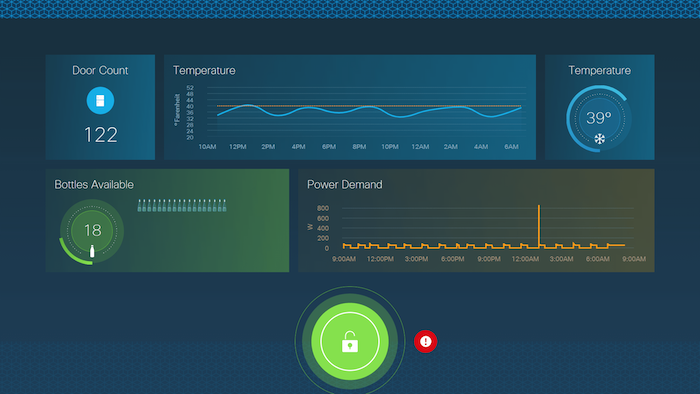Click the row of bottle icons
700x394 pixels.
[x=182, y=206]
